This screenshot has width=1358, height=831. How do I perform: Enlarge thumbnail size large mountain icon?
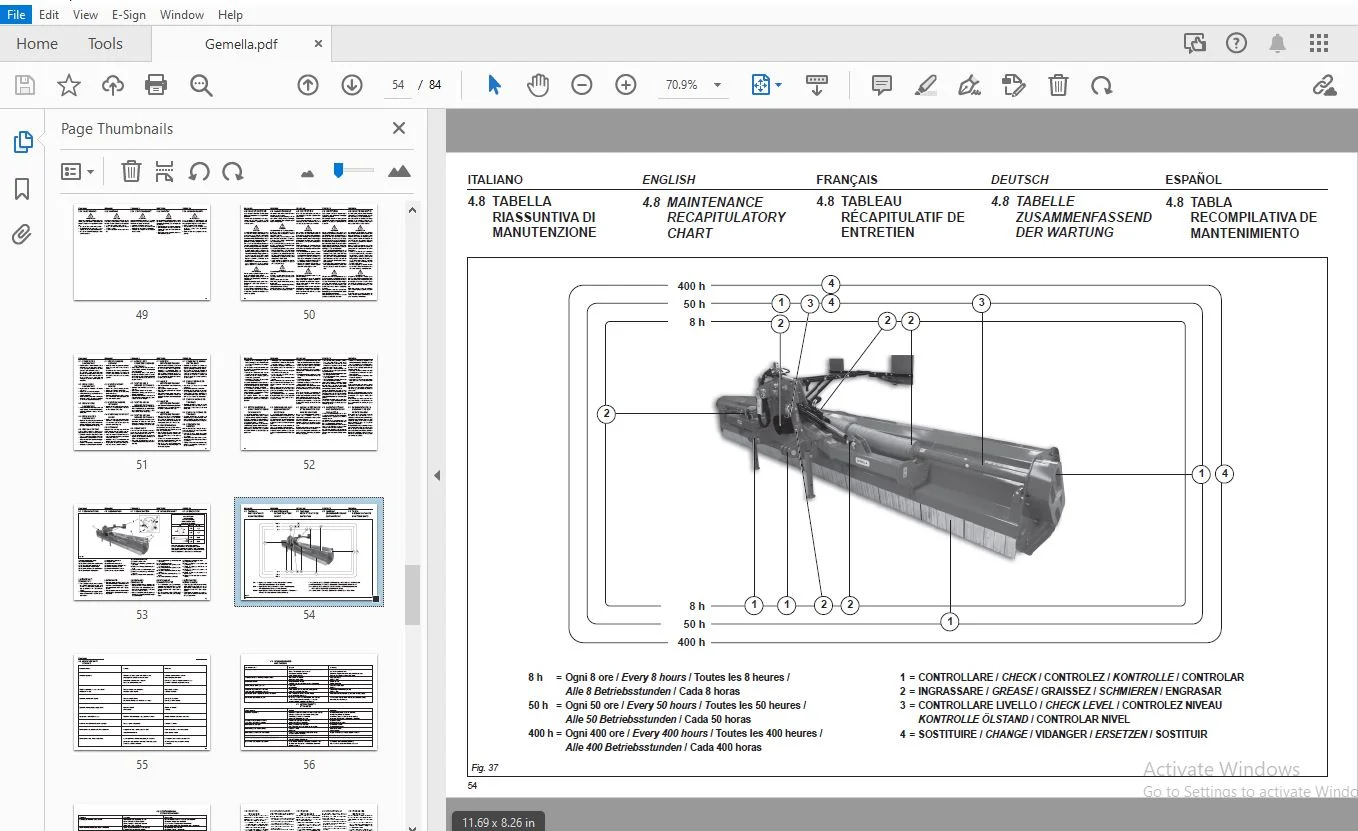[x=399, y=171]
